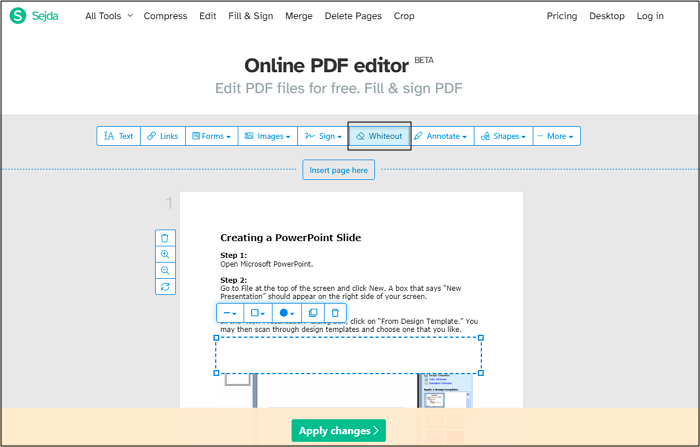Click the 'Step 1:' text
700x447 pixels.
pyautogui.click(x=233, y=255)
